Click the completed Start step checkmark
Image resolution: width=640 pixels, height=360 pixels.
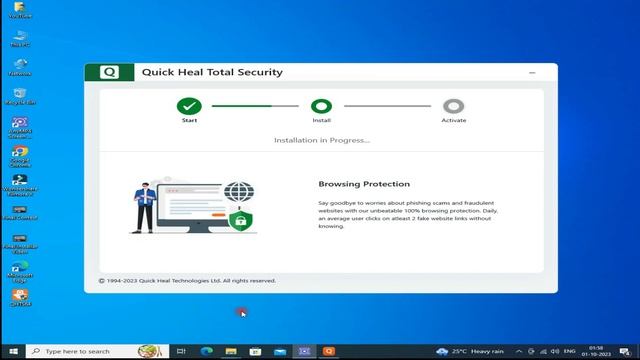(189, 106)
